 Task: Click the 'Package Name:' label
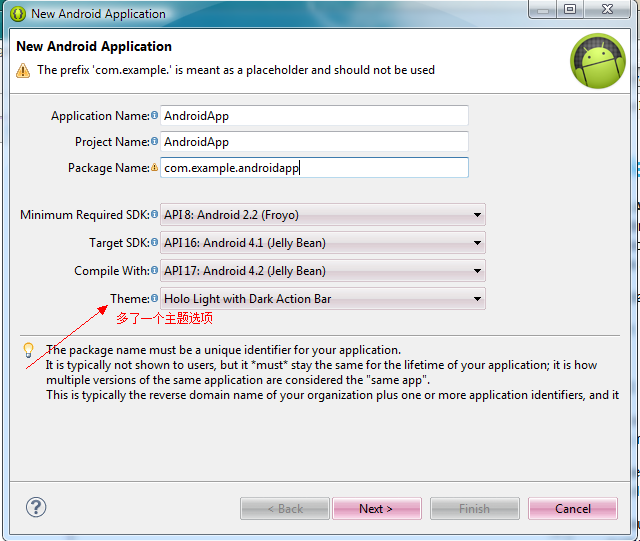coord(109,168)
